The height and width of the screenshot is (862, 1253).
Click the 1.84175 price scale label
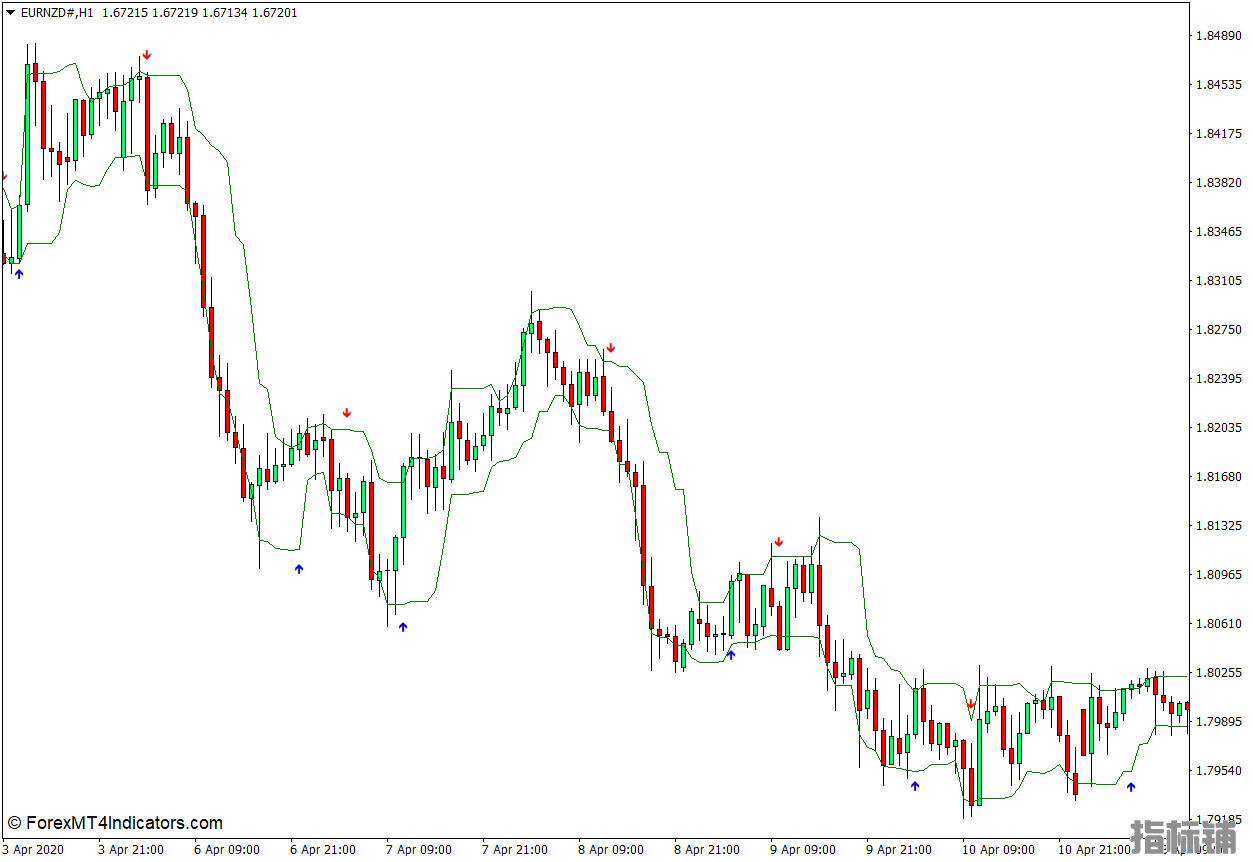tap(1219, 134)
